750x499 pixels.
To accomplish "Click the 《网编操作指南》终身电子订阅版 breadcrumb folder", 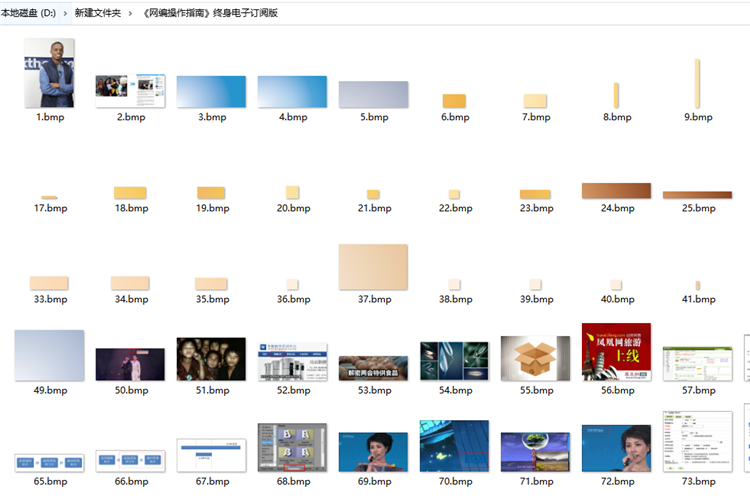I will click(x=211, y=13).
